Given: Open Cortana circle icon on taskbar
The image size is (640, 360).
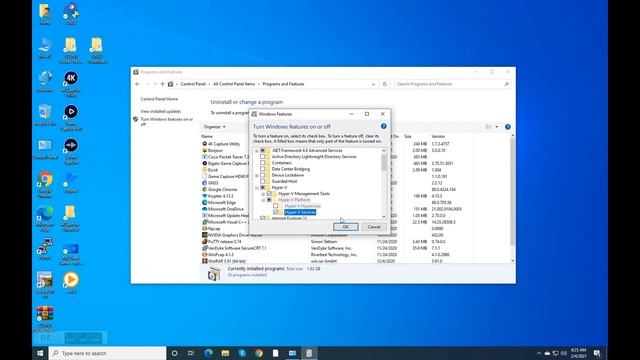Looking at the screenshot, I should [174, 353].
